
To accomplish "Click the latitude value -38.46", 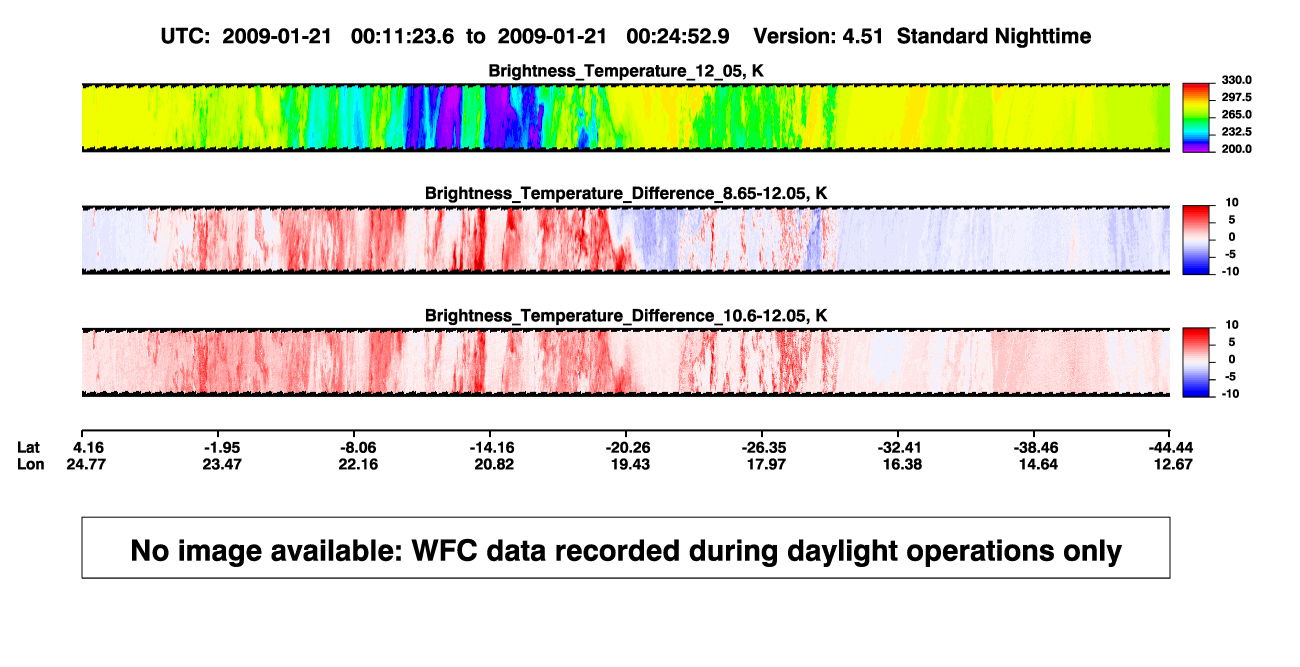I will pyautogui.click(x=1034, y=447).
